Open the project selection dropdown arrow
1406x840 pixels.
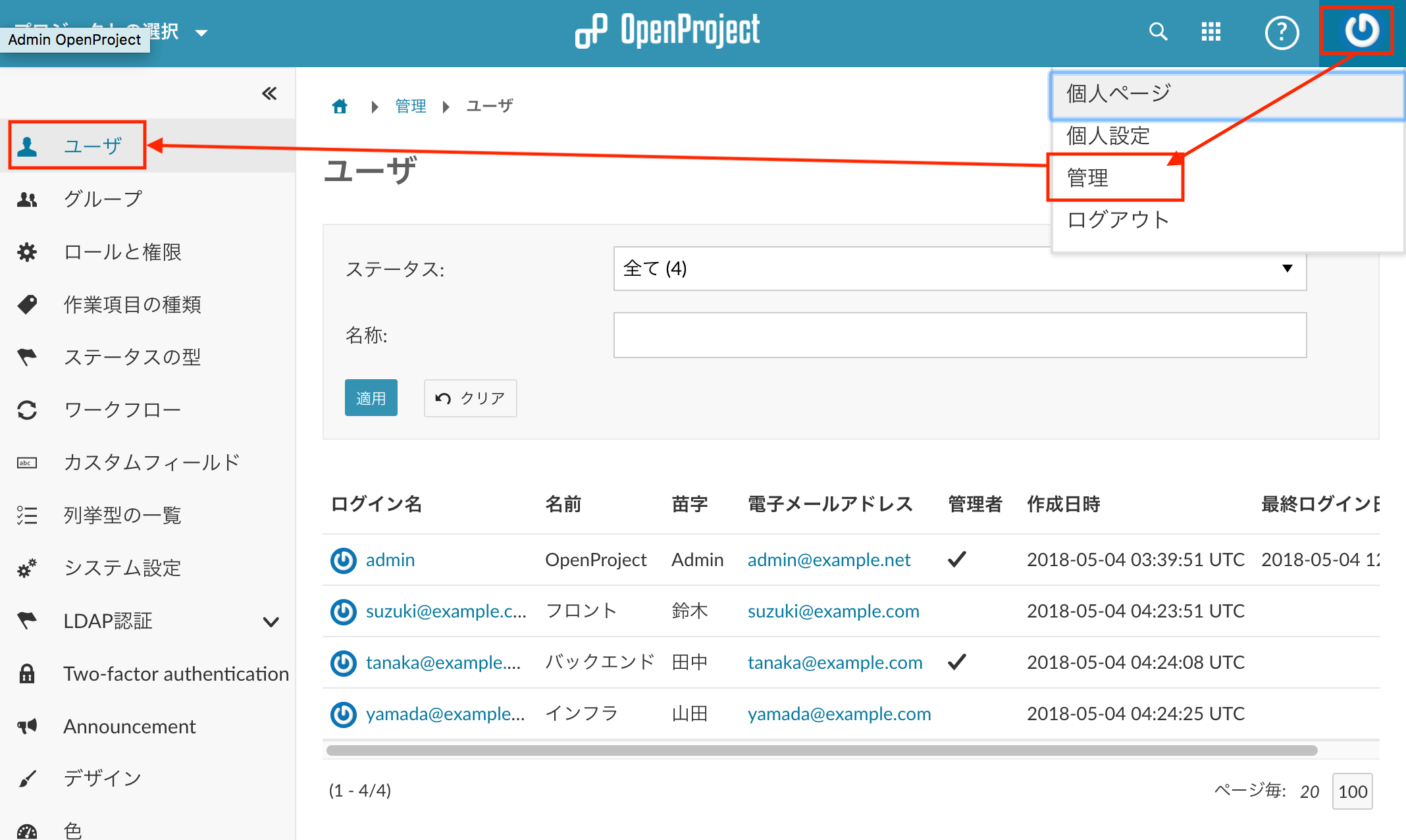pos(201,32)
